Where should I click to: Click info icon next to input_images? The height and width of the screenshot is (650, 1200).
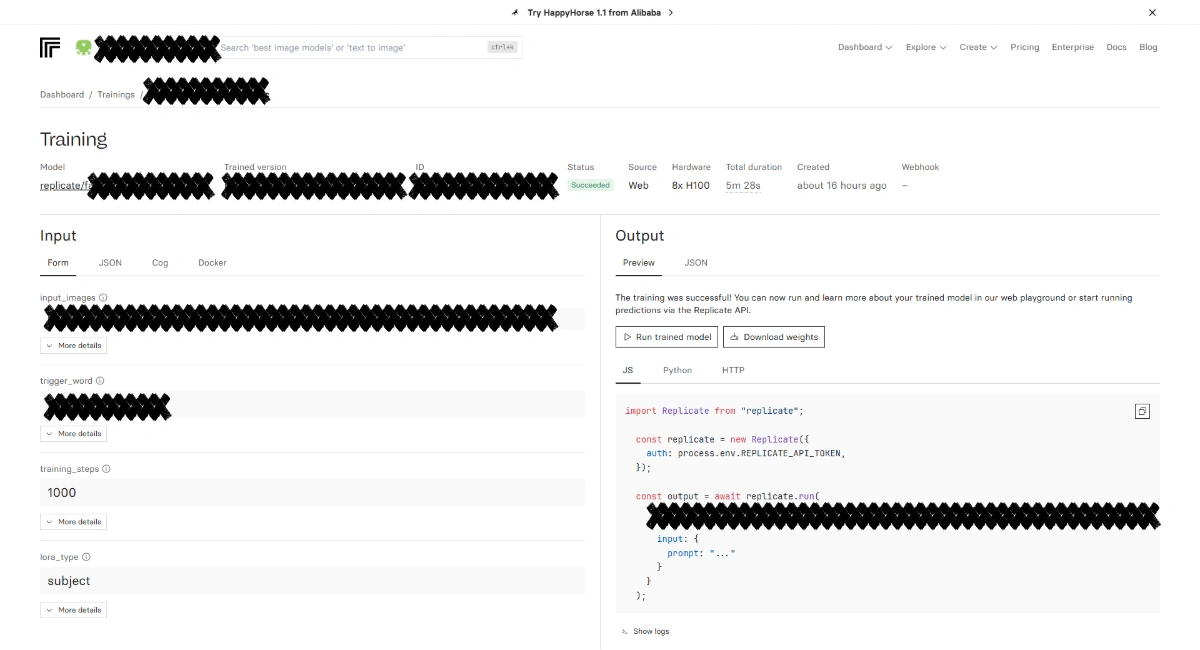103,298
